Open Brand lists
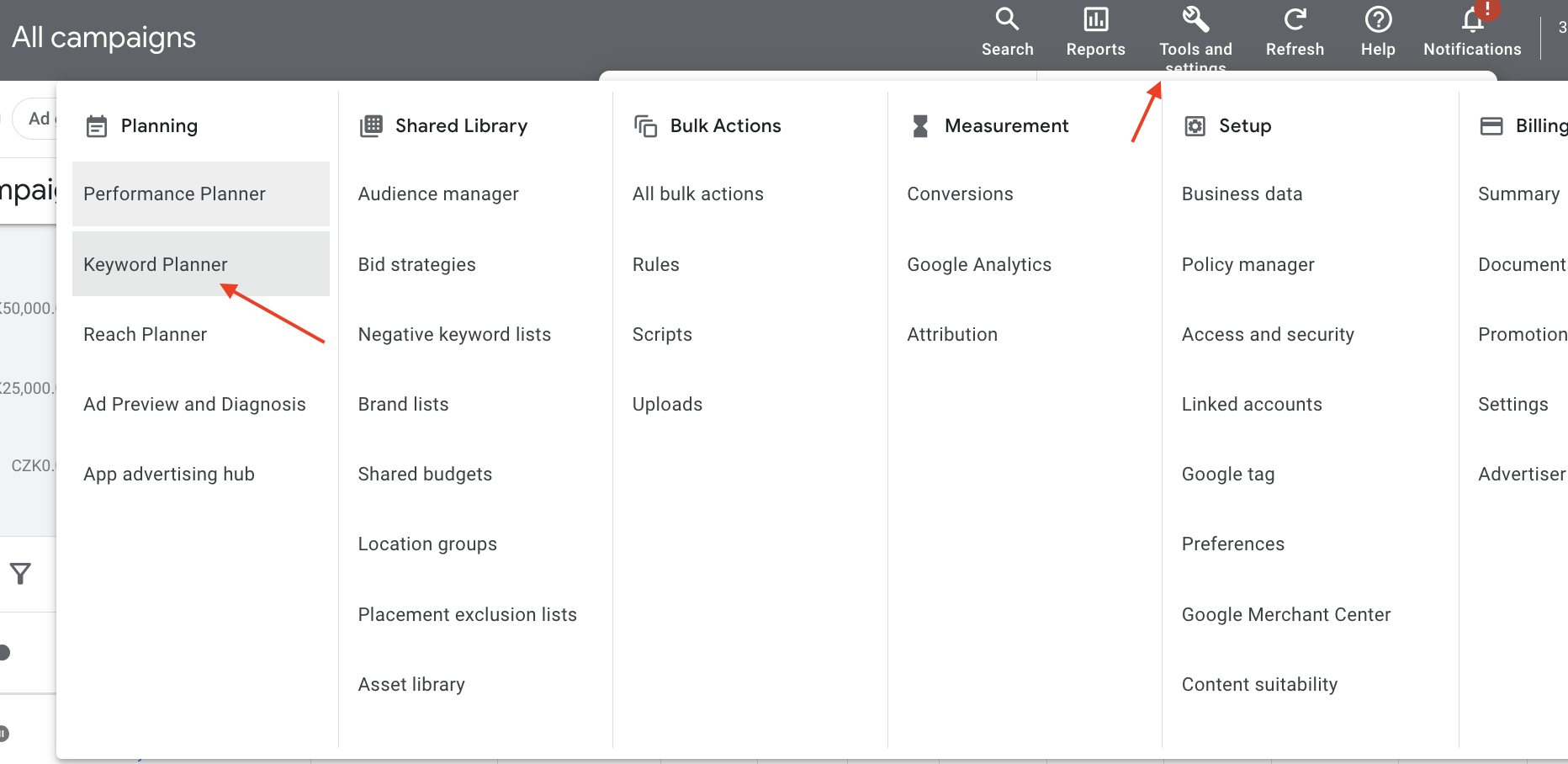Screen dimensions: 1568x764 [403, 405]
